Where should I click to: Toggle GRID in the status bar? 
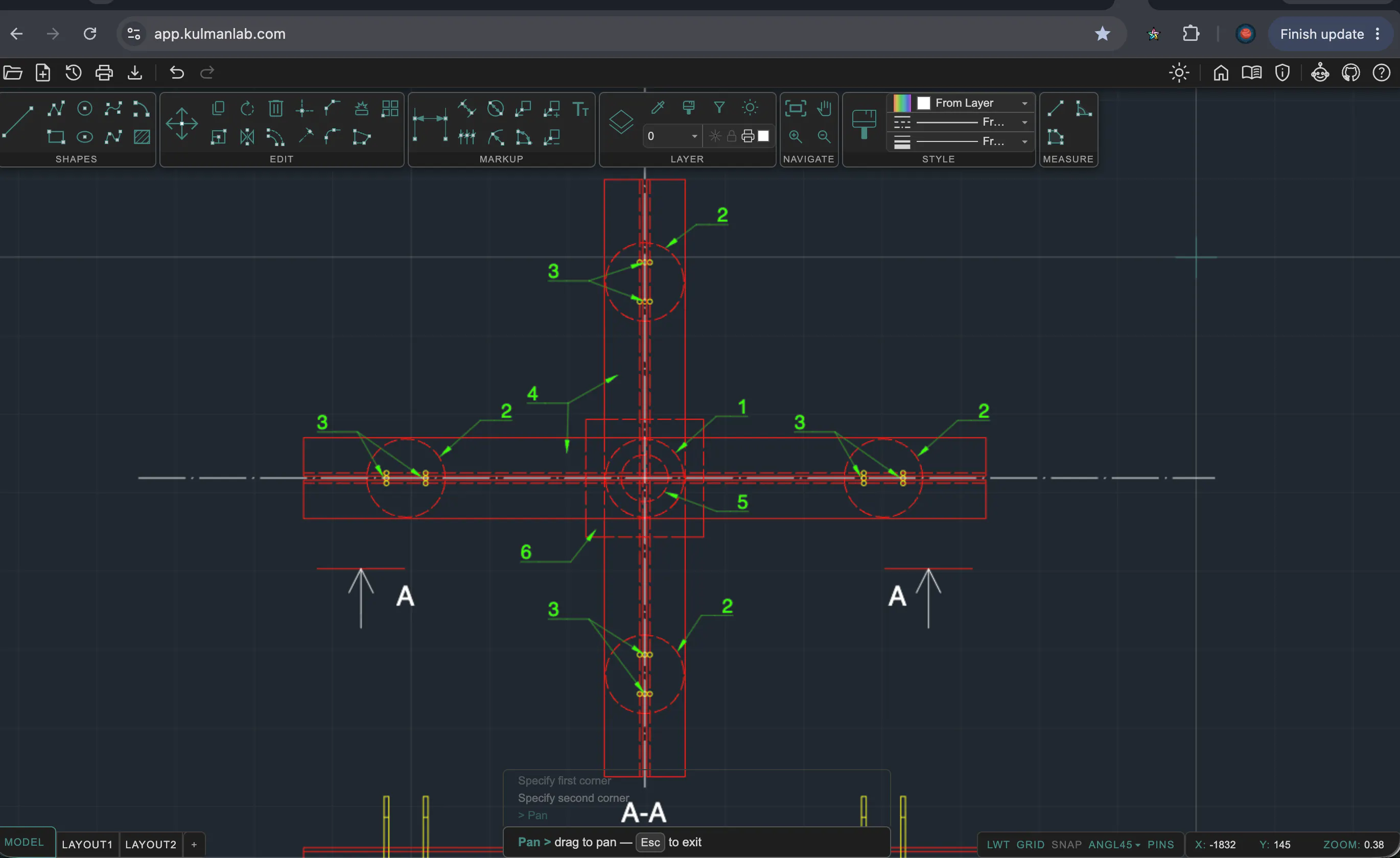coord(1030,844)
